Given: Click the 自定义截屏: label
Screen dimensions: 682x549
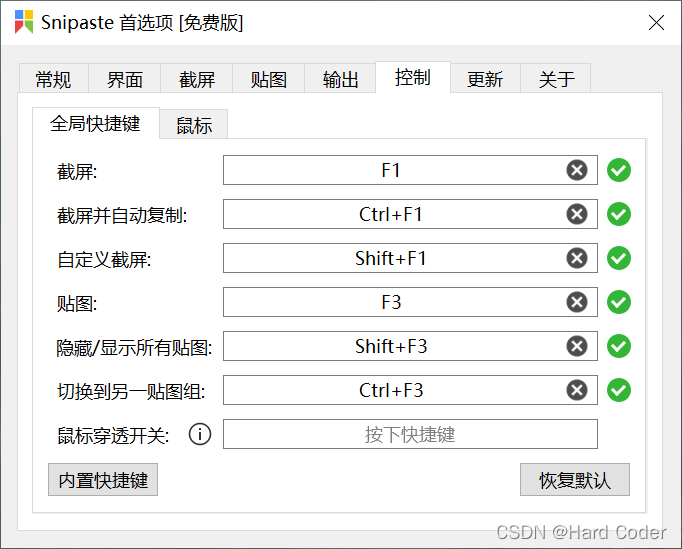Looking at the screenshot, I should point(104,259).
